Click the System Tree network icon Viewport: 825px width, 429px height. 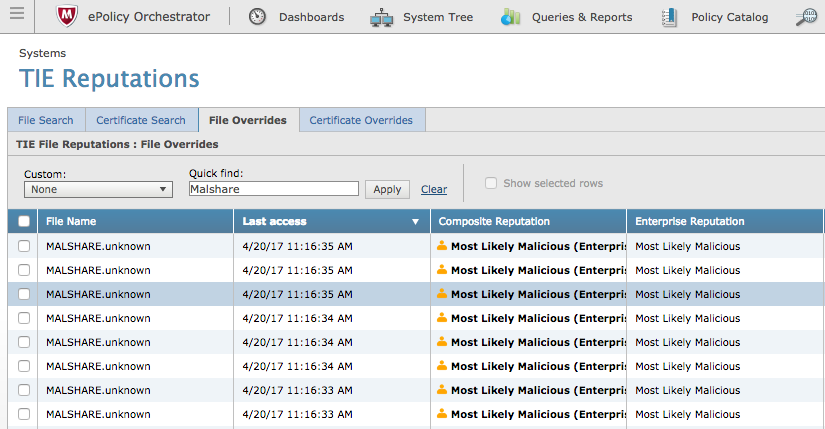(381, 17)
